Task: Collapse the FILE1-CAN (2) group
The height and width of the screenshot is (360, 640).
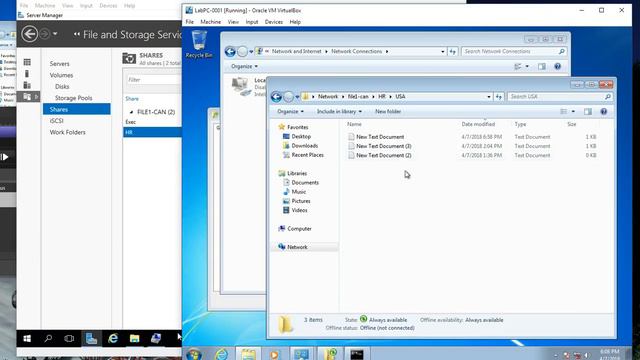Action: click(x=131, y=112)
